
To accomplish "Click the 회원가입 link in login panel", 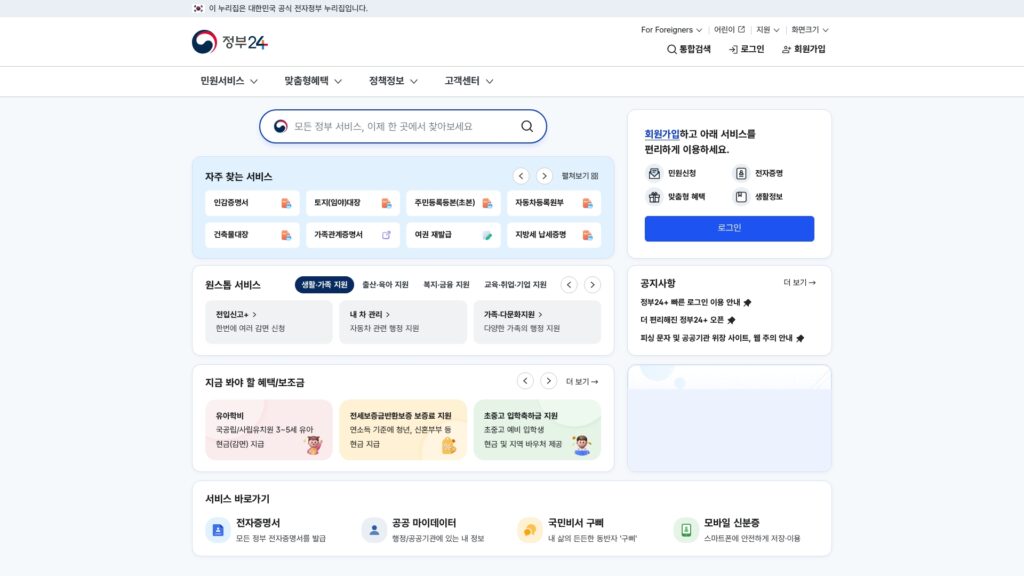I will (662, 134).
